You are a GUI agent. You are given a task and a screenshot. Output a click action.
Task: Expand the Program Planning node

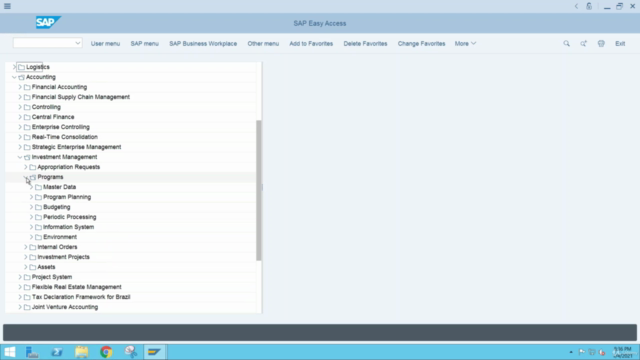[31, 197]
